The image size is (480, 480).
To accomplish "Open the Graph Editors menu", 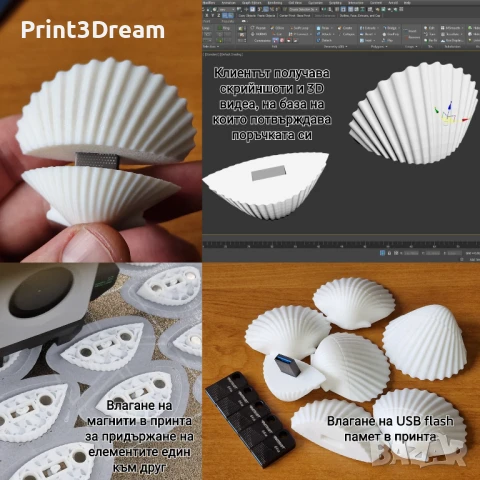I will point(252,2).
